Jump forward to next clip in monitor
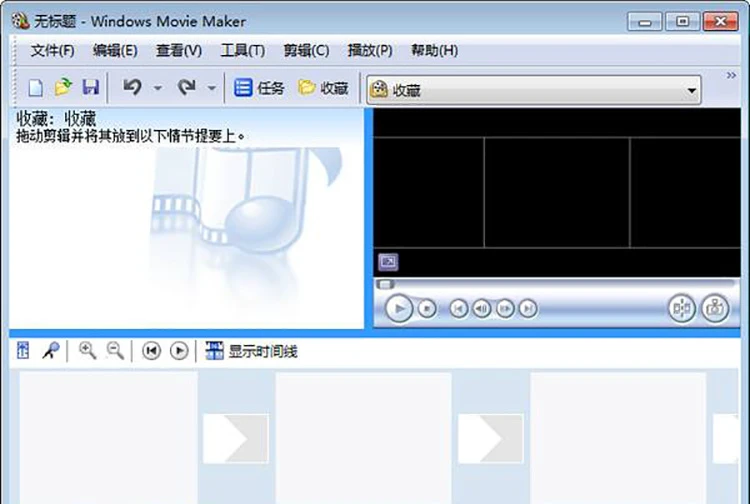The image size is (750, 504). pos(528,308)
